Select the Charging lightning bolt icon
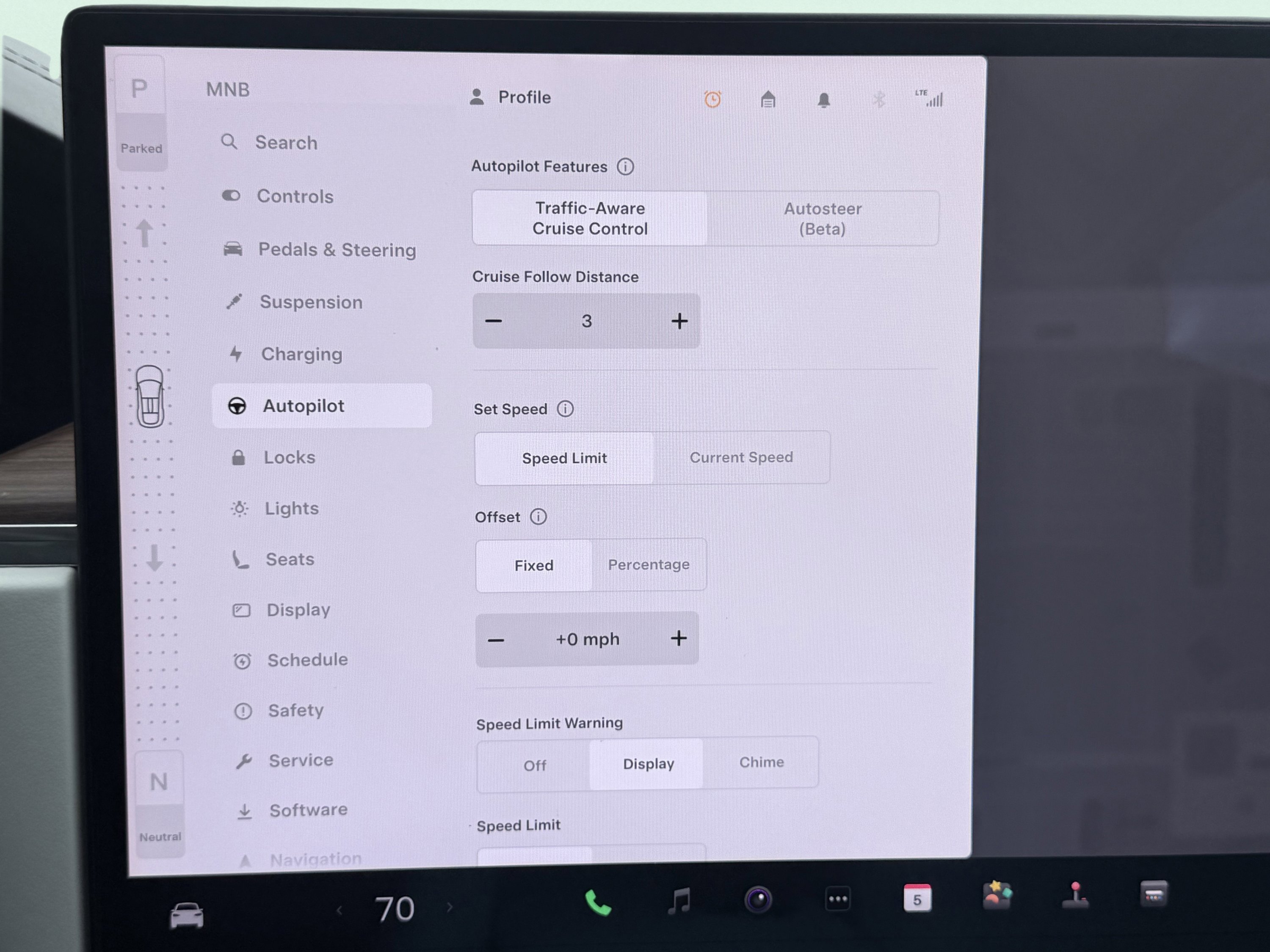This screenshot has width=1270, height=952. click(235, 354)
